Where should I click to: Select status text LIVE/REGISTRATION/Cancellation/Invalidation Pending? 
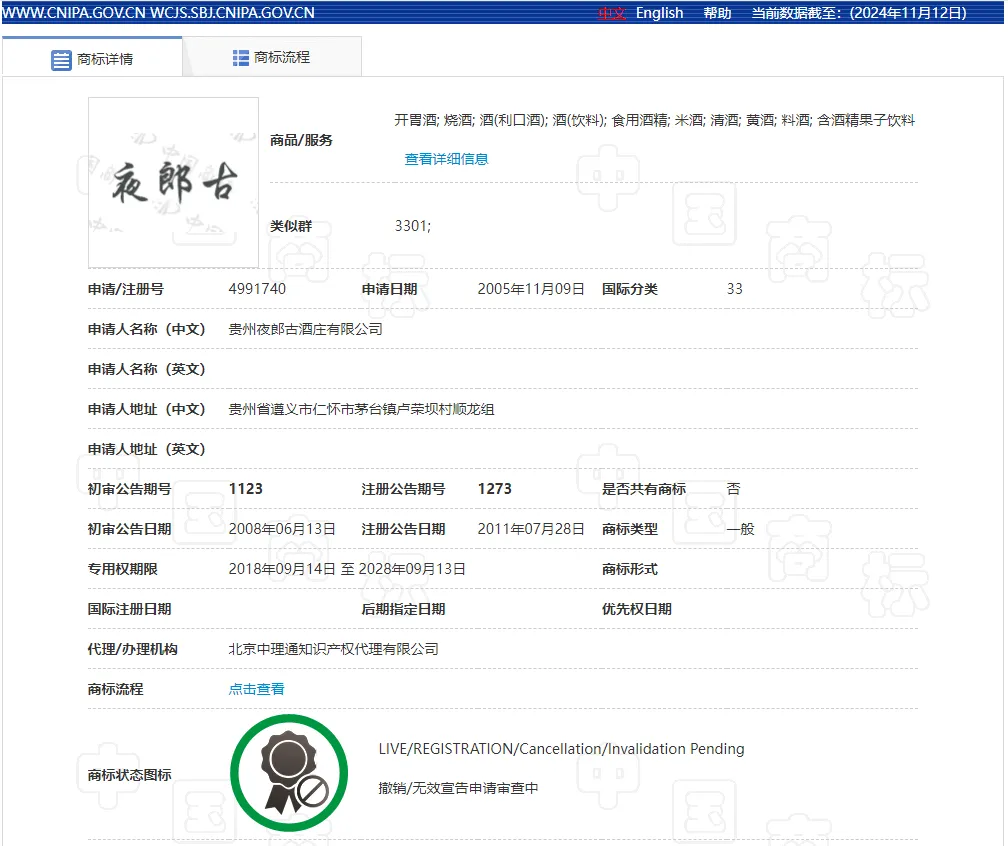coord(561,749)
